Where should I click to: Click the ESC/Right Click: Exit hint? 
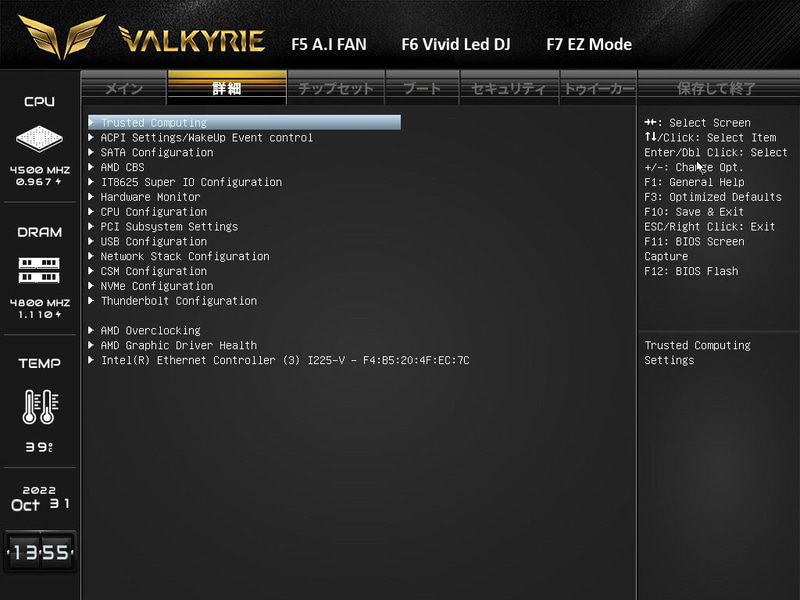point(709,227)
